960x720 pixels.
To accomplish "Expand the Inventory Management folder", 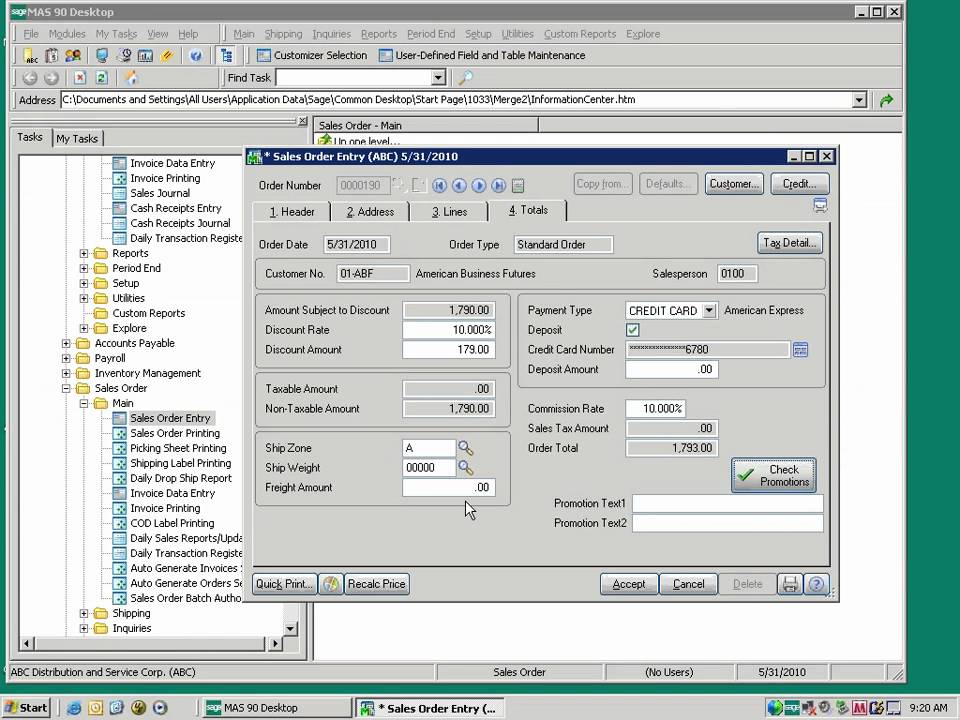I will pos(66,373).
